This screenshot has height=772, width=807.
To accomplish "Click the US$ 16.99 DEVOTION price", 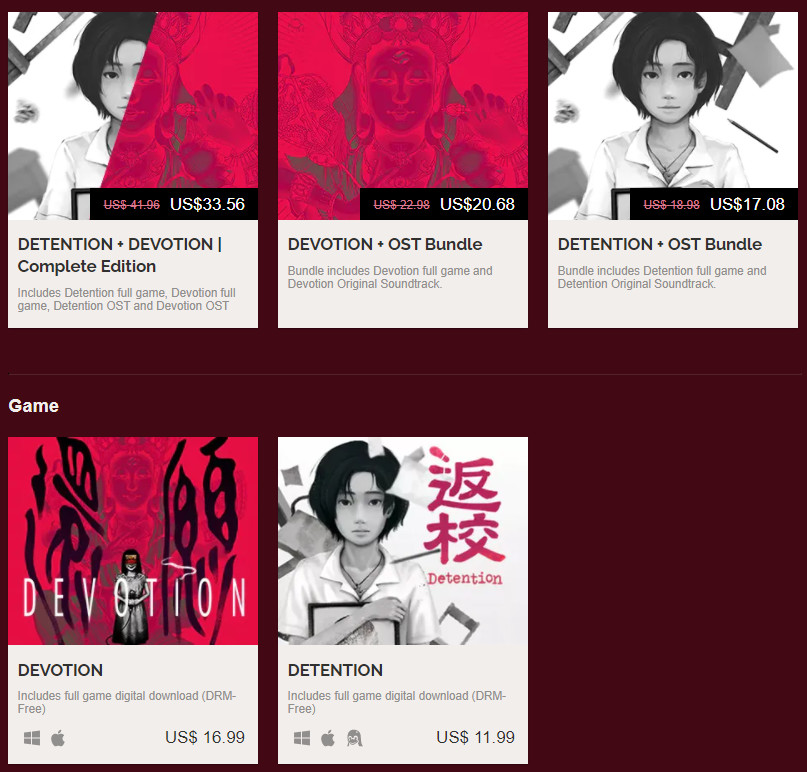I will (x=205, y=737).
